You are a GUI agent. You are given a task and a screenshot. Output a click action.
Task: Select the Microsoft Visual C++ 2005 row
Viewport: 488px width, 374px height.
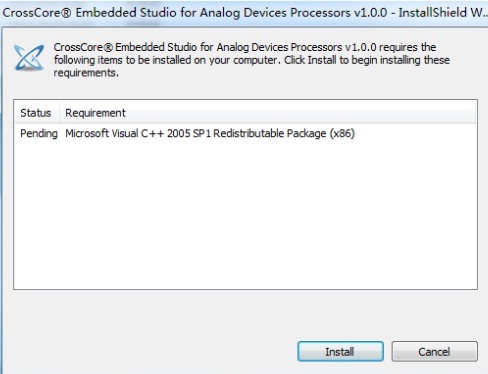coord(245,133)
